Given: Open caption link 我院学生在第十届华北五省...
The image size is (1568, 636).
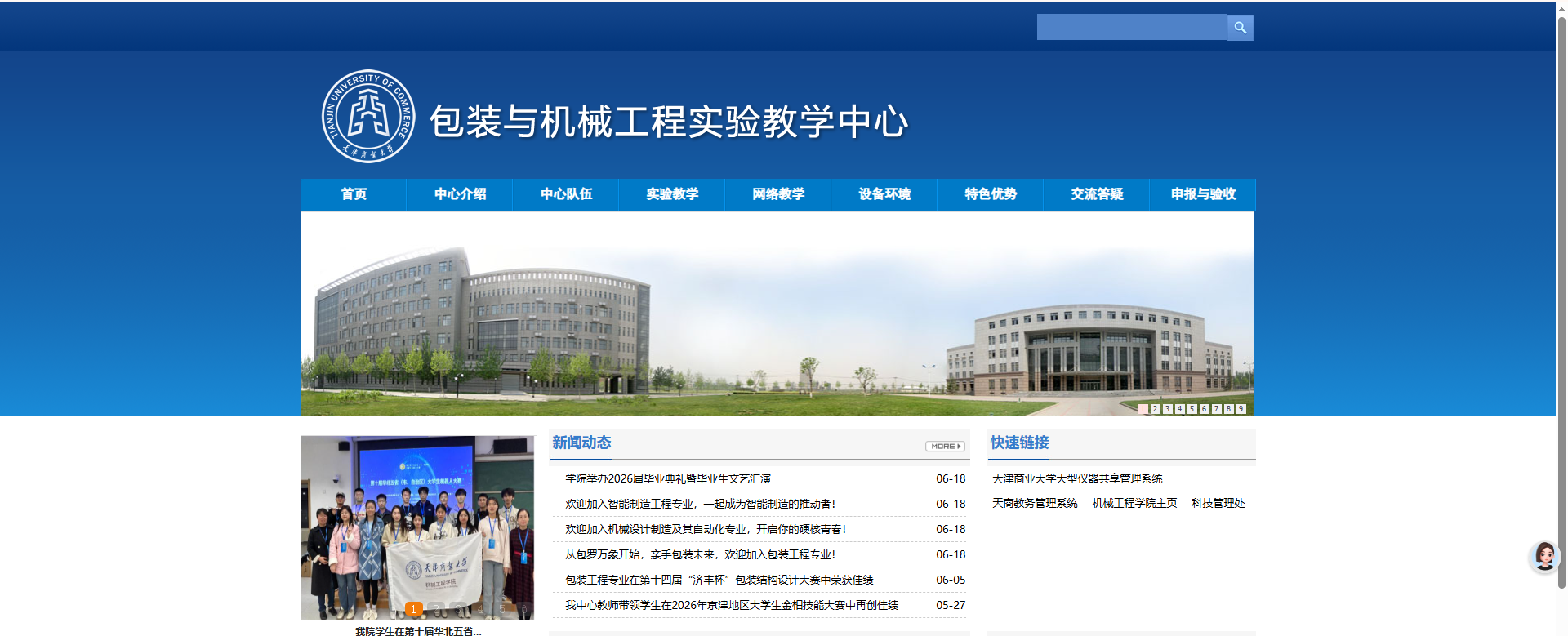Looking at the screenshot, I should point(418,631).
